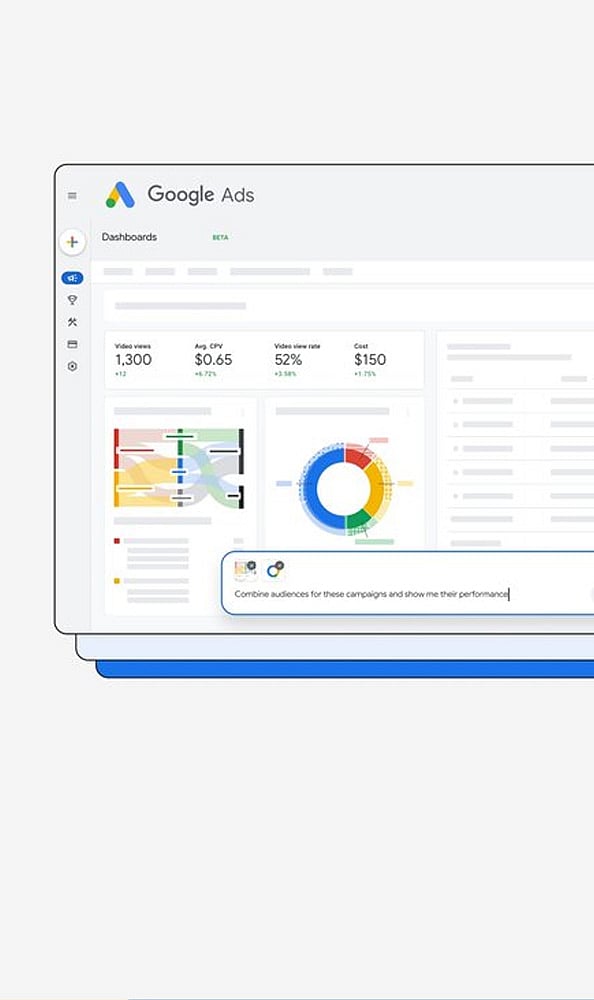Click the red segment of donut chart
The width and height of the screenshot is (594, 1000).
357,457
